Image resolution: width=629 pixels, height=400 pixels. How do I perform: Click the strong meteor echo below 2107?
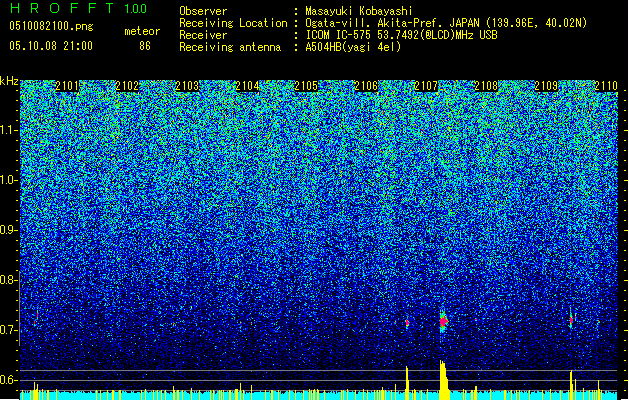pyautogui.click(x=443, y=321)
